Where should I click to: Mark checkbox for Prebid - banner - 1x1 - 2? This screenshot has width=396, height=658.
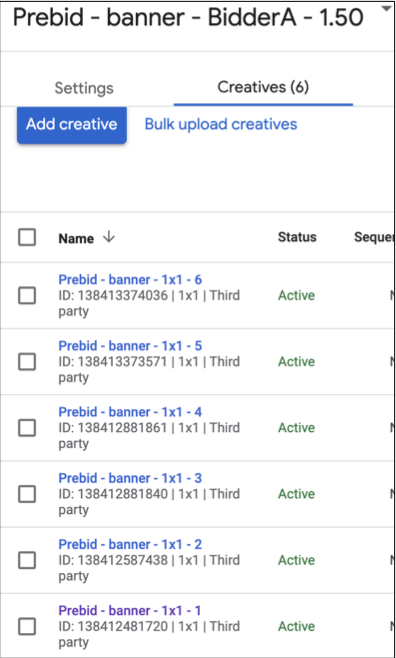tap(27, 561)
